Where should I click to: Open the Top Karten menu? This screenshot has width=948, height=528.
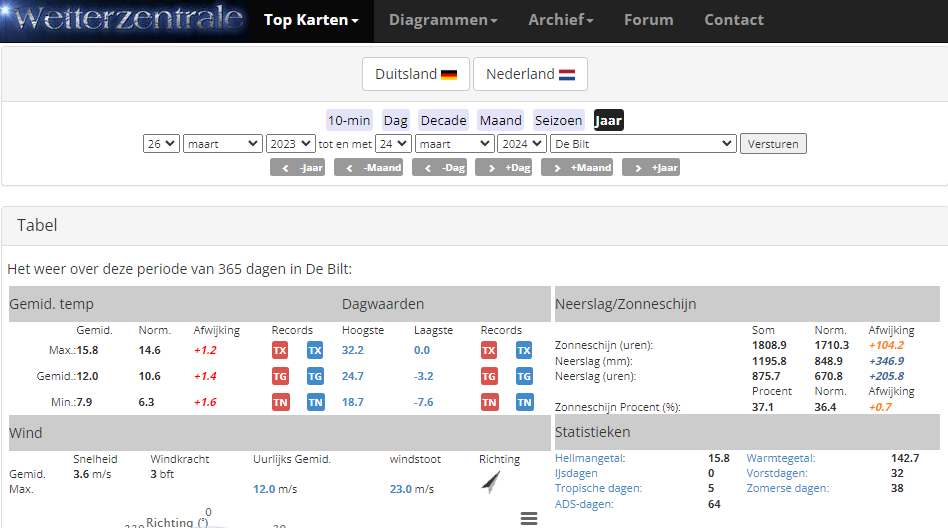[311, 20]
